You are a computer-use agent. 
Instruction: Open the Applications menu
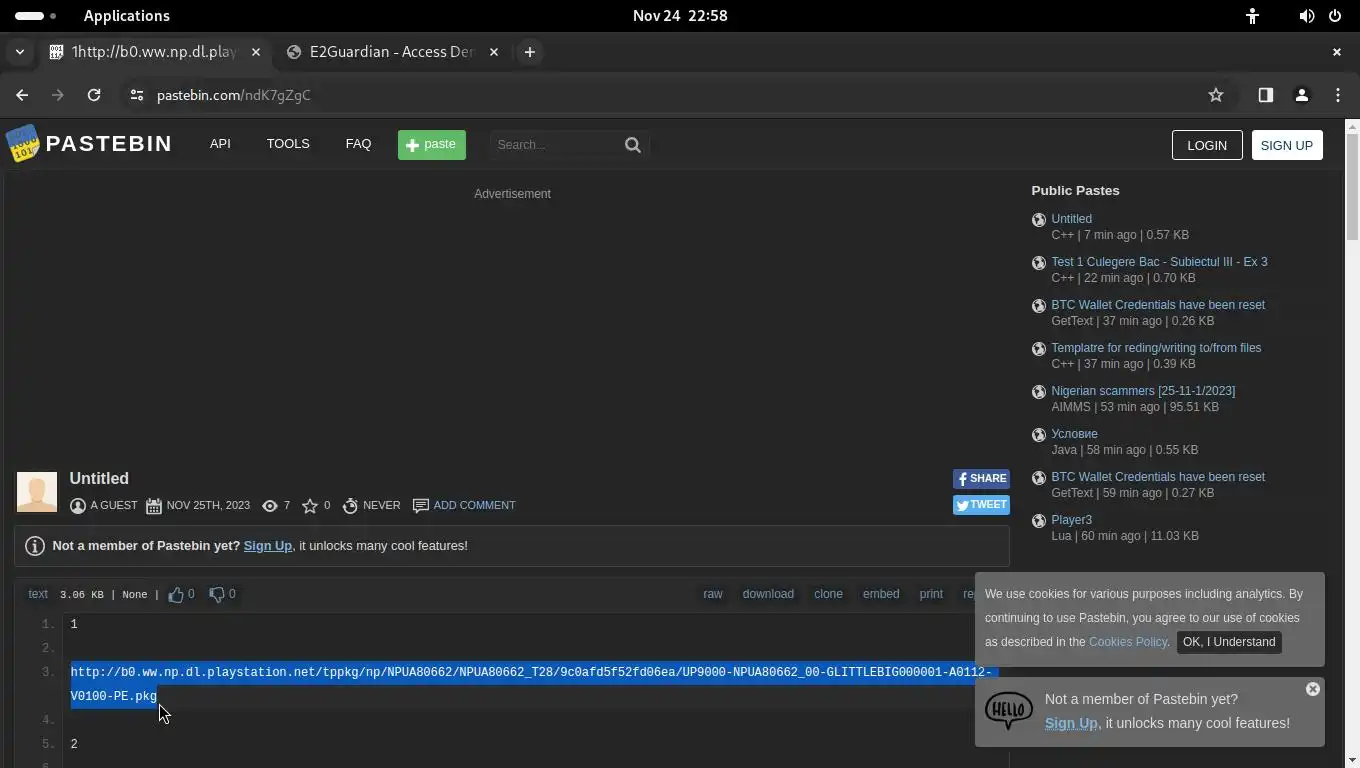[127, 16]
